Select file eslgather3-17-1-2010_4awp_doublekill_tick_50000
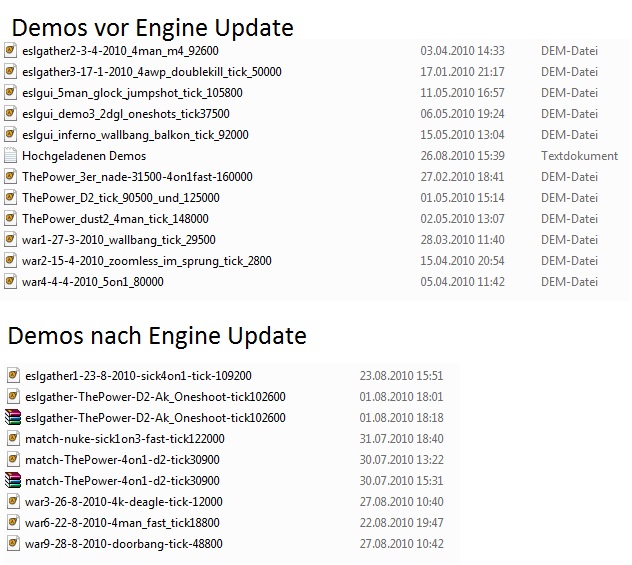Screen dimensions: 632x565 click(x=152, y=72)
